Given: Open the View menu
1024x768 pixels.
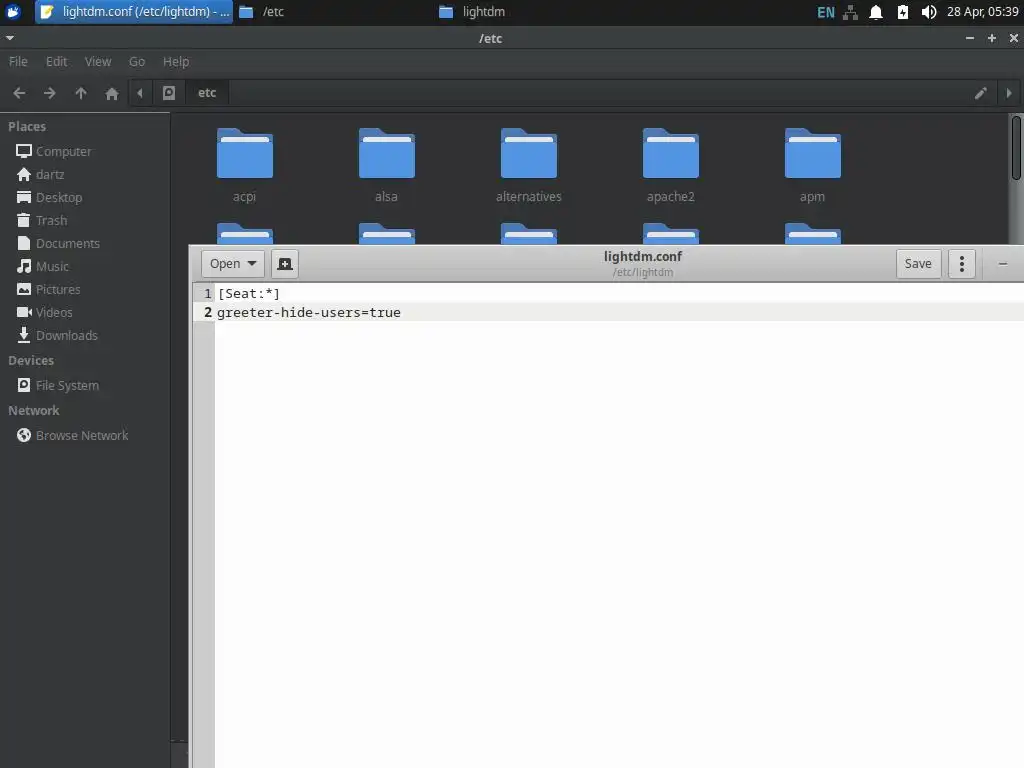Looking at the screenshot, I should point(98,61).
